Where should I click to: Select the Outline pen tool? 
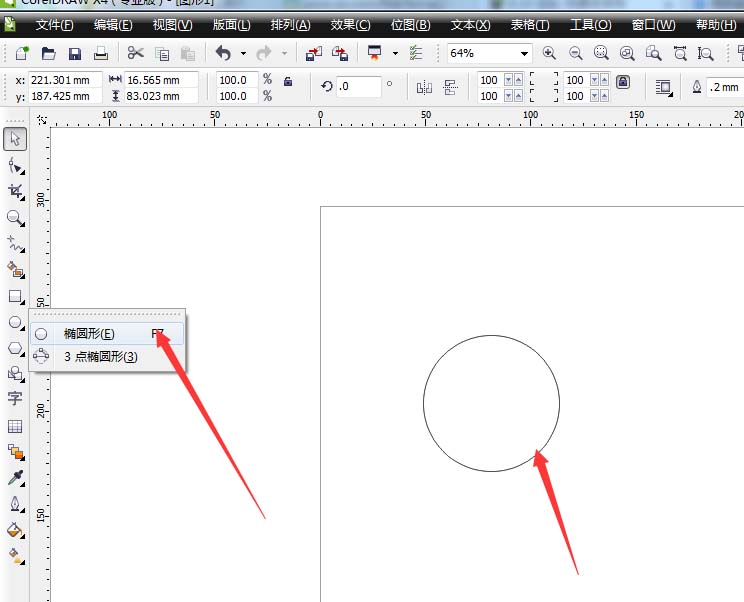tap(15, 504)
